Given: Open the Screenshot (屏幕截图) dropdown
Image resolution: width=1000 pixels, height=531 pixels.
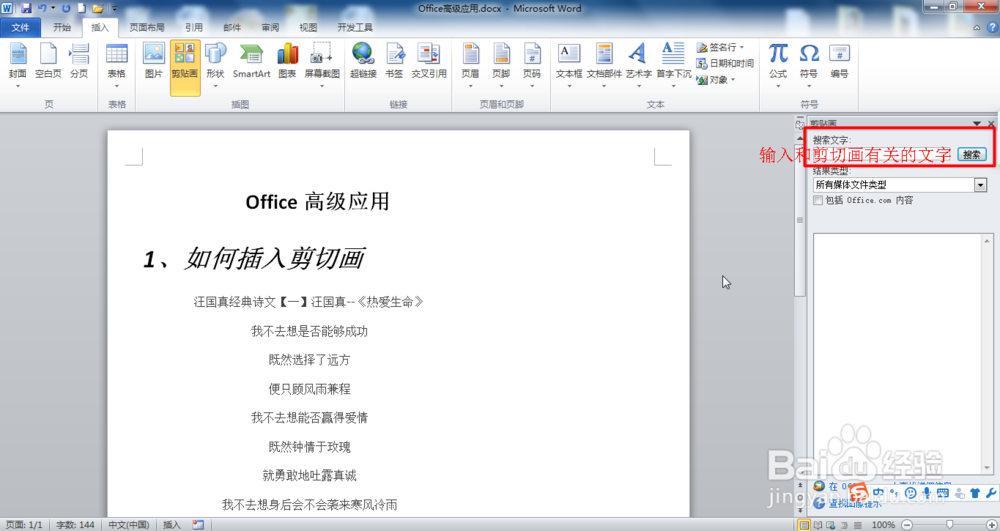Looking at the screenshot, I should pyautogui.click(x=322, y=64).
